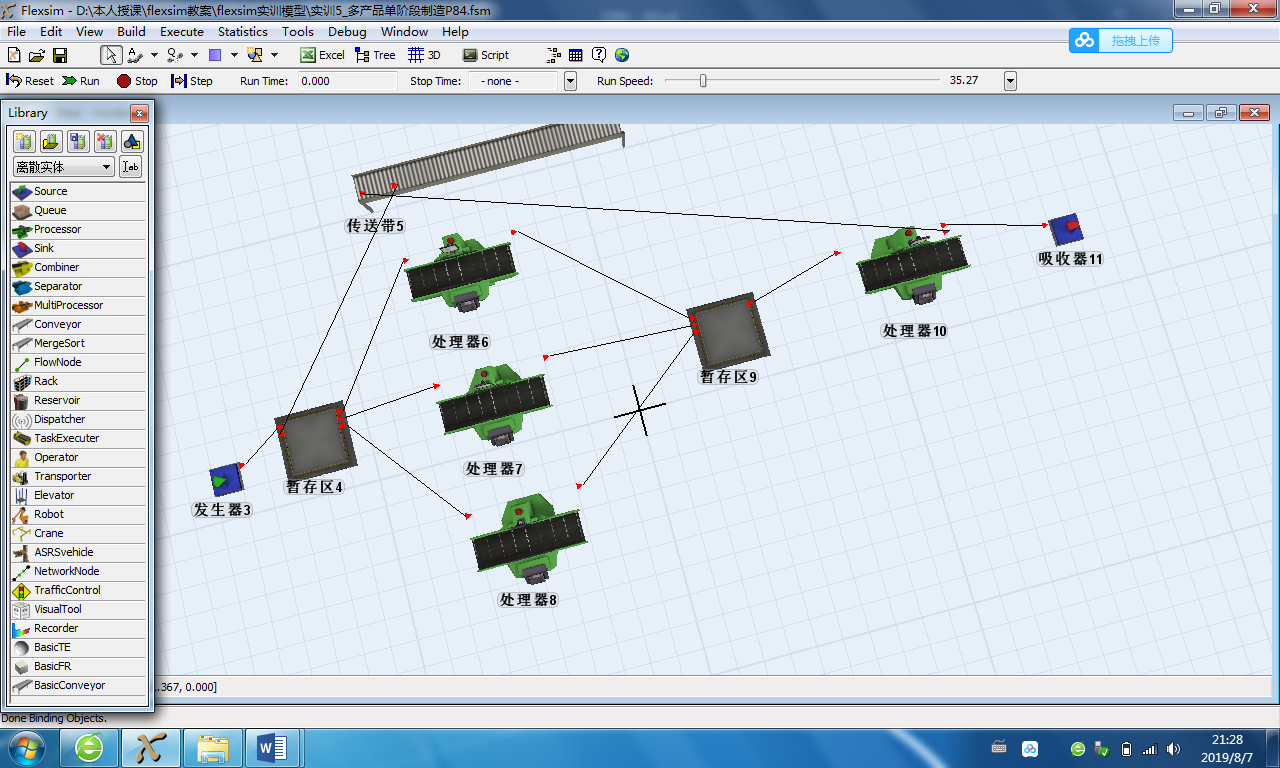Click the 处理器7 processor object in model

(x=494, y=403)
